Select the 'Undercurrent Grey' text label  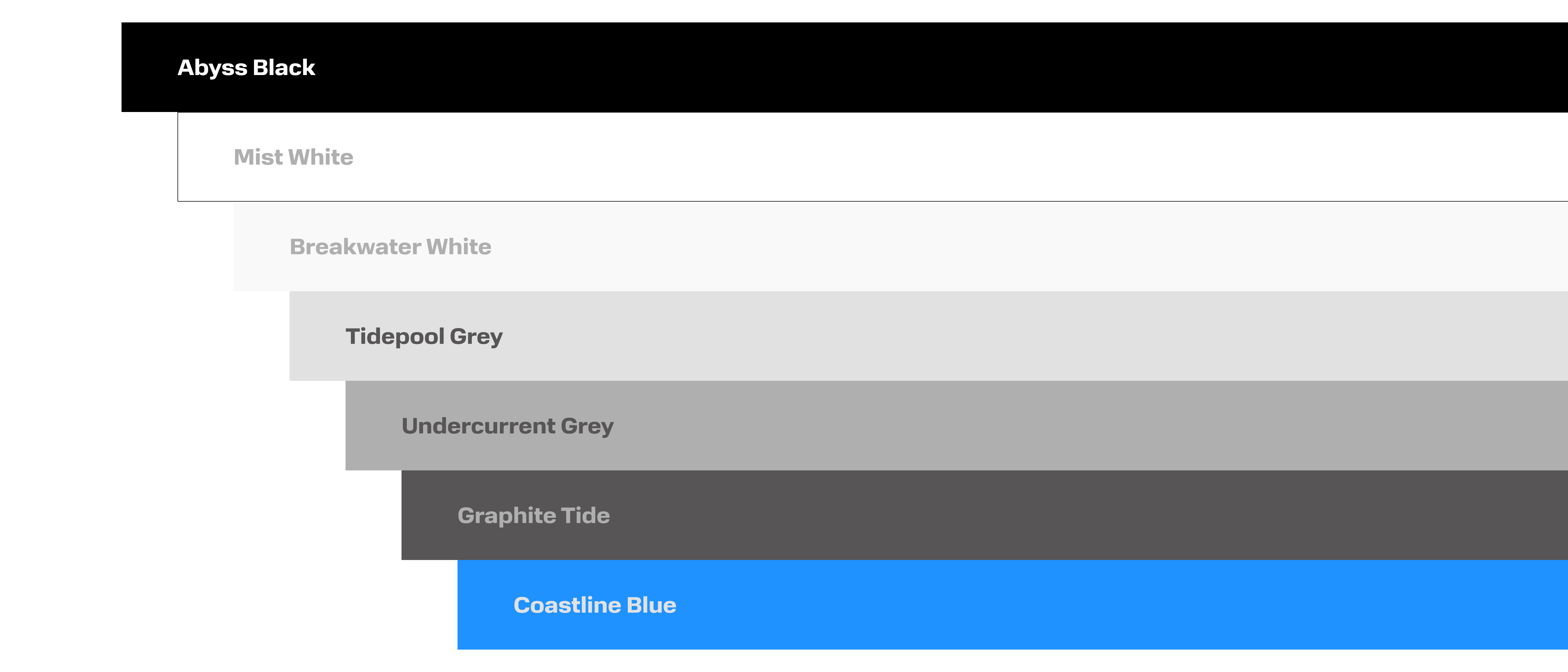(507, 426)
